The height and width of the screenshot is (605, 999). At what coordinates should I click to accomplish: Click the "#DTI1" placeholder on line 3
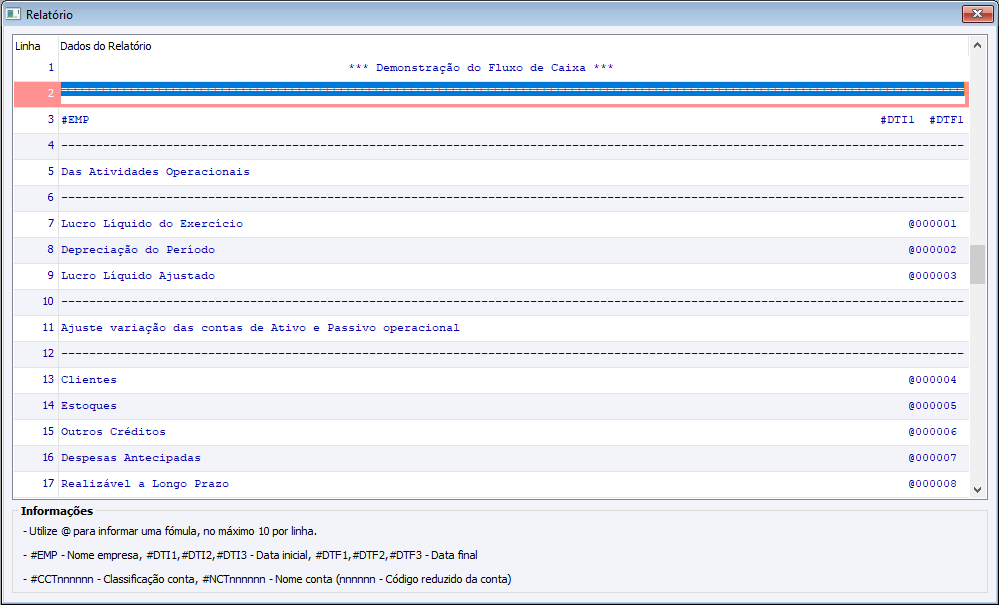(x=897, y=120)
